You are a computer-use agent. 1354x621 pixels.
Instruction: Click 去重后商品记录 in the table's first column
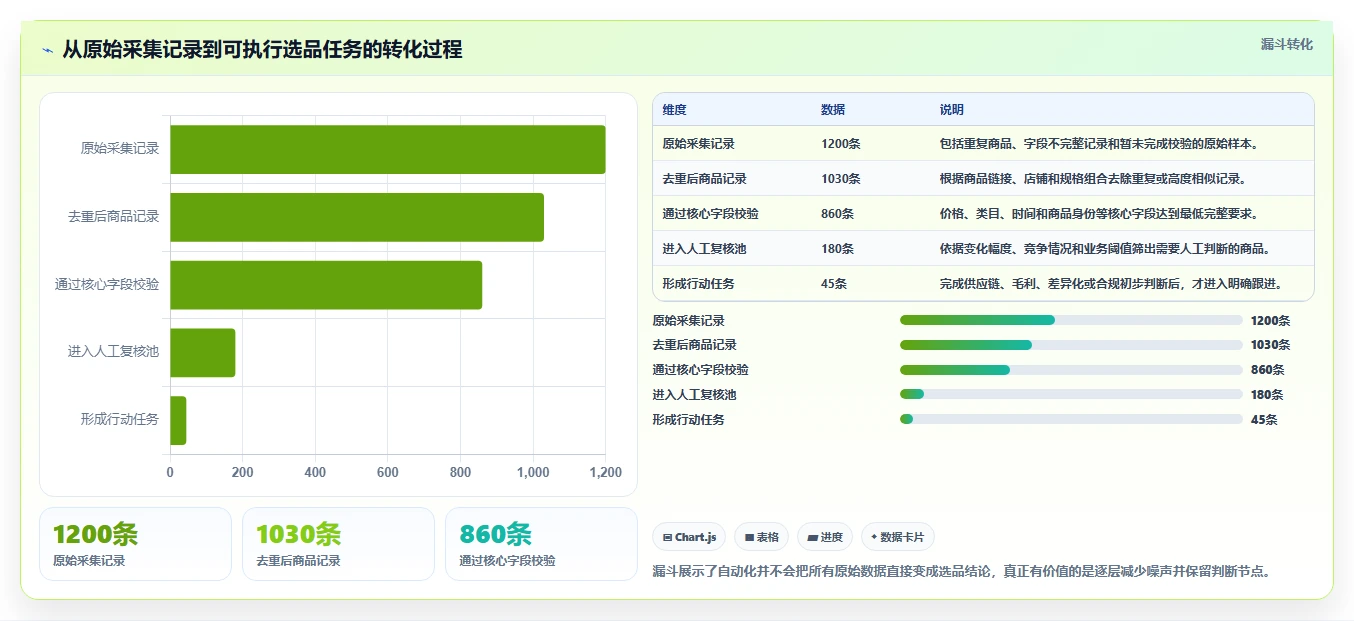point(704,179)
